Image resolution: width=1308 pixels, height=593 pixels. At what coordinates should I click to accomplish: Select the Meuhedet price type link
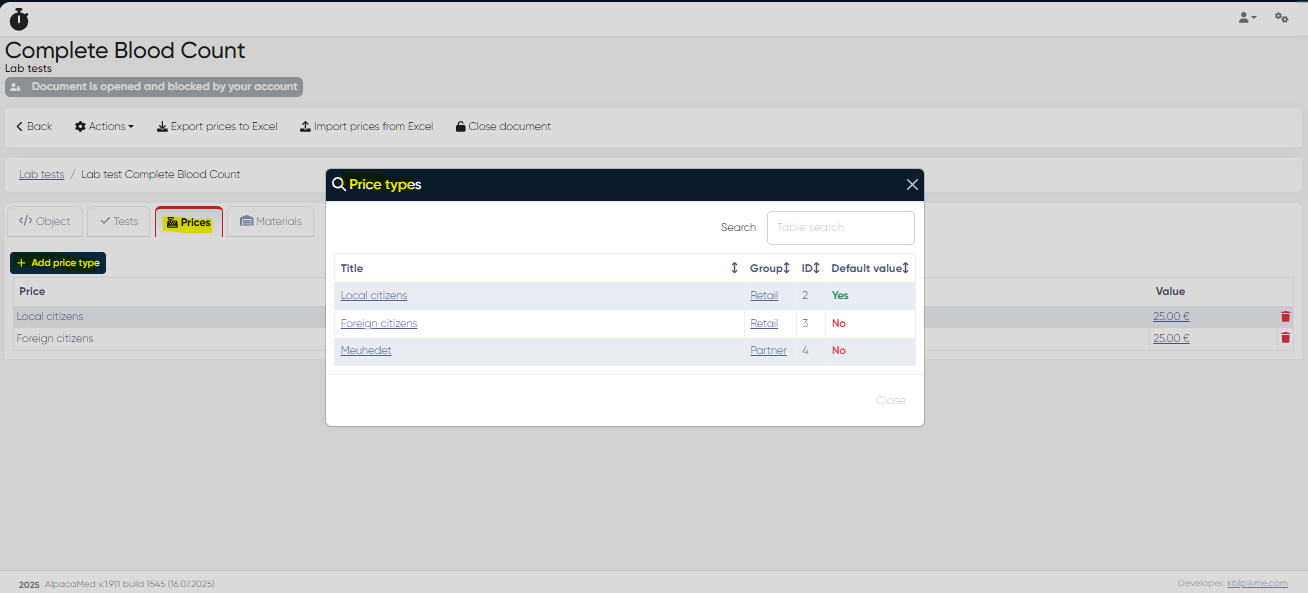(x=366, y=351)
